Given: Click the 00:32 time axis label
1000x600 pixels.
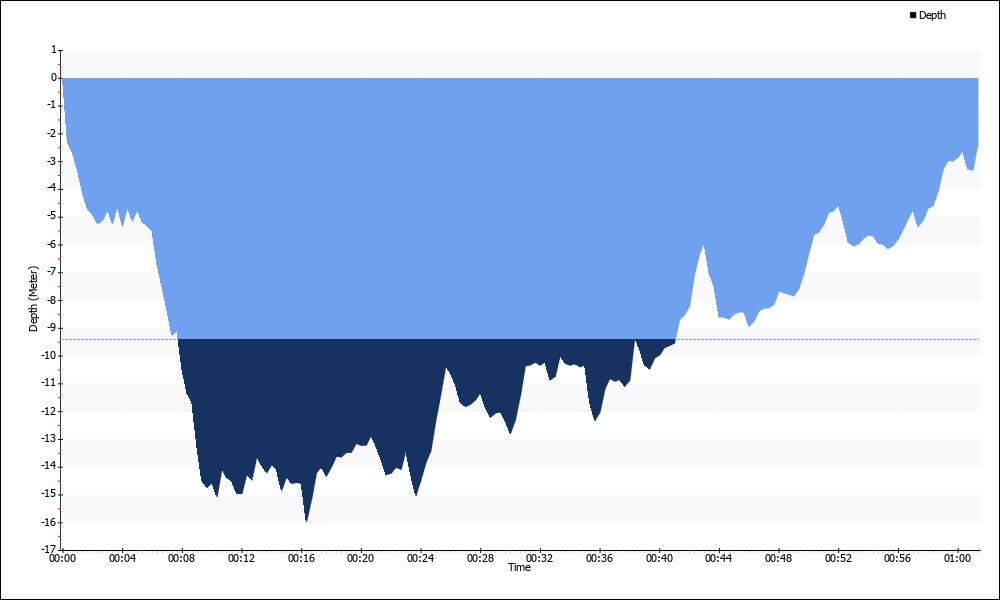Looking at the screenshot, I should [540, 558].
